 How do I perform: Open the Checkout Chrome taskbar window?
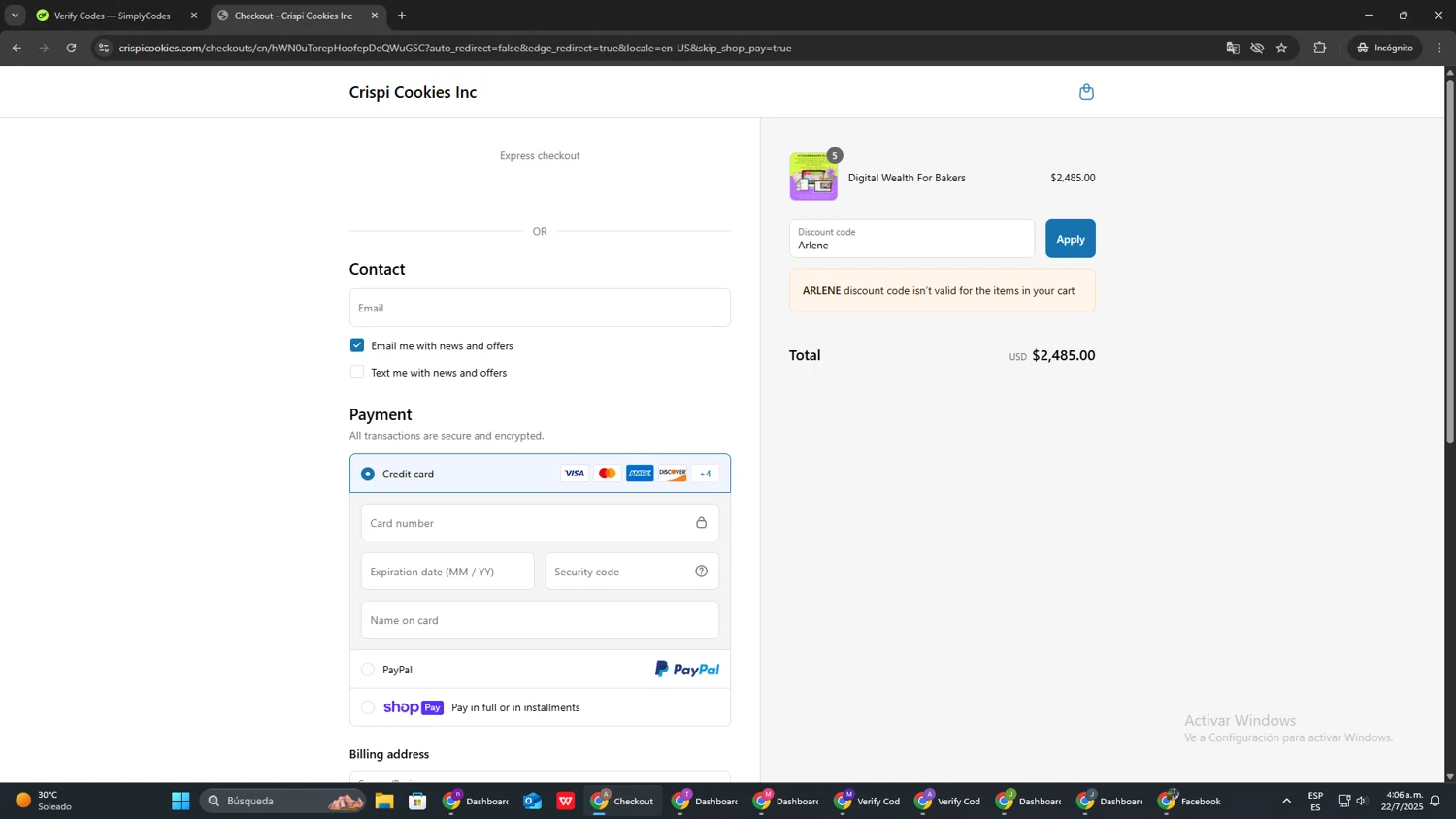point(623,801)
